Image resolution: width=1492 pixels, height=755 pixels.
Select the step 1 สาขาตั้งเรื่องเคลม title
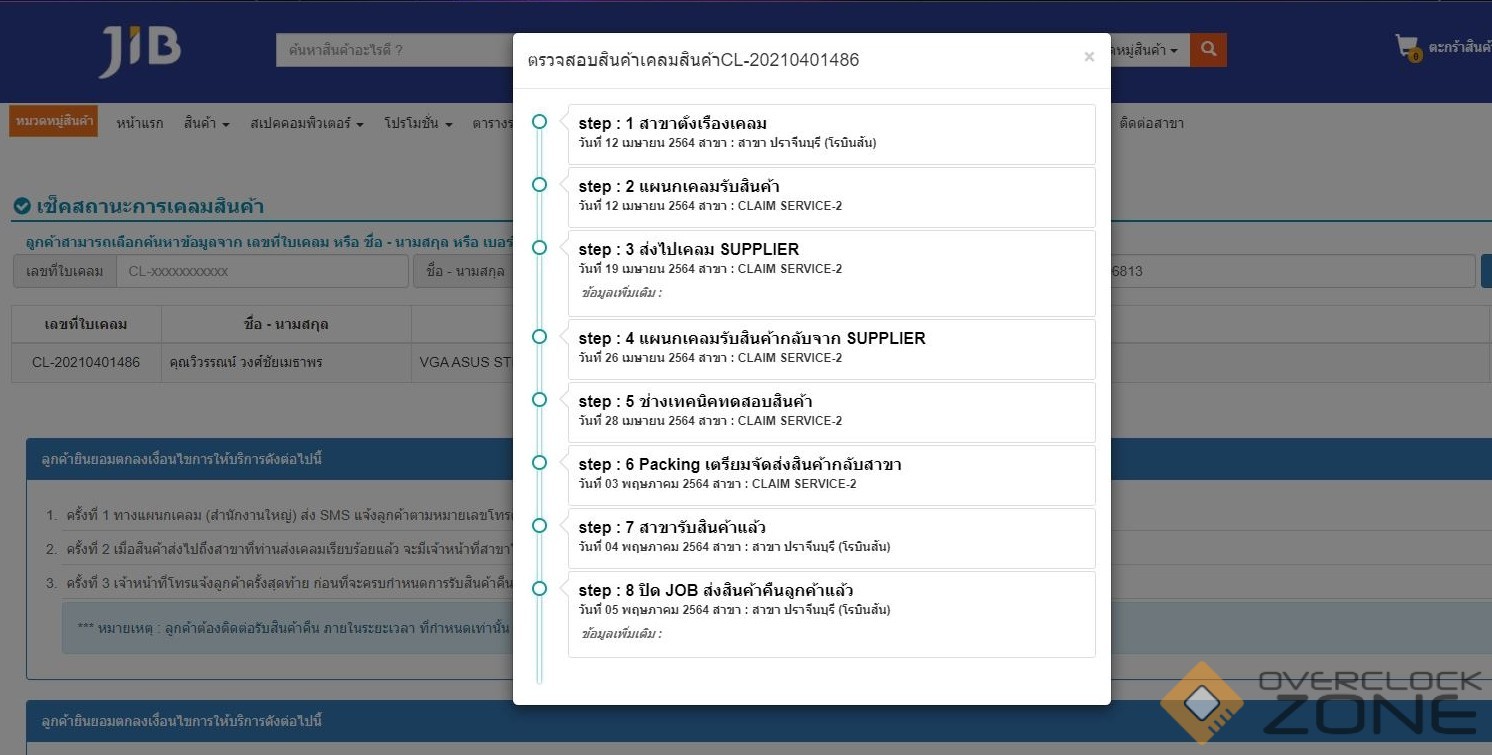tap(673, 124)
